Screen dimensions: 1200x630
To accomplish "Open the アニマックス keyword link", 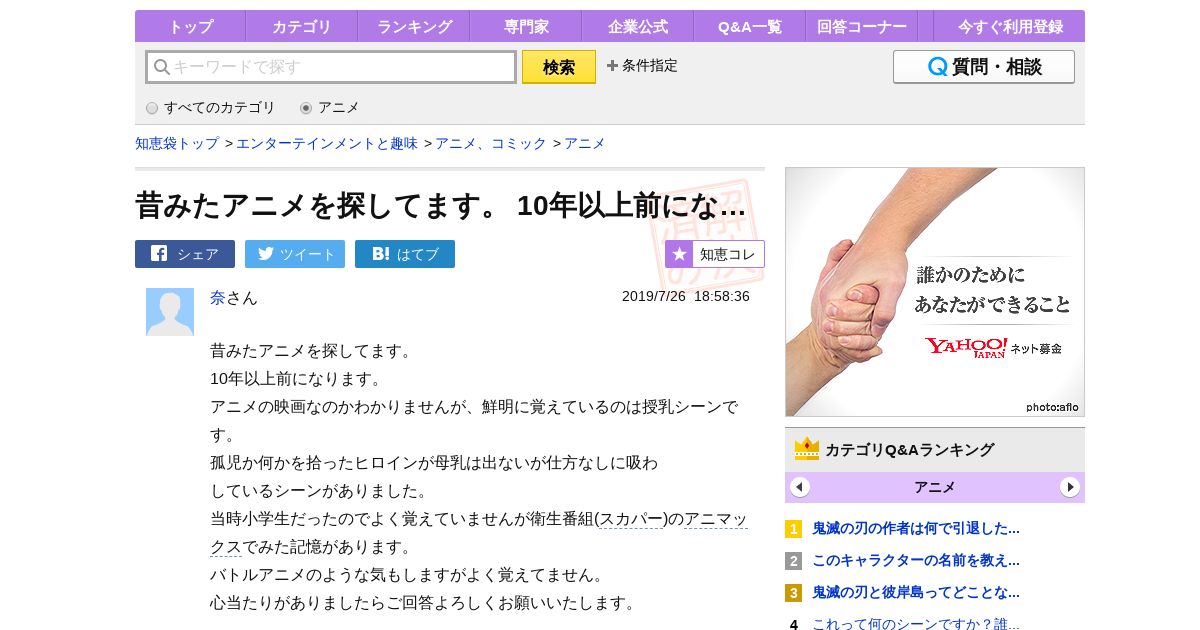I will tap(716, 519).
